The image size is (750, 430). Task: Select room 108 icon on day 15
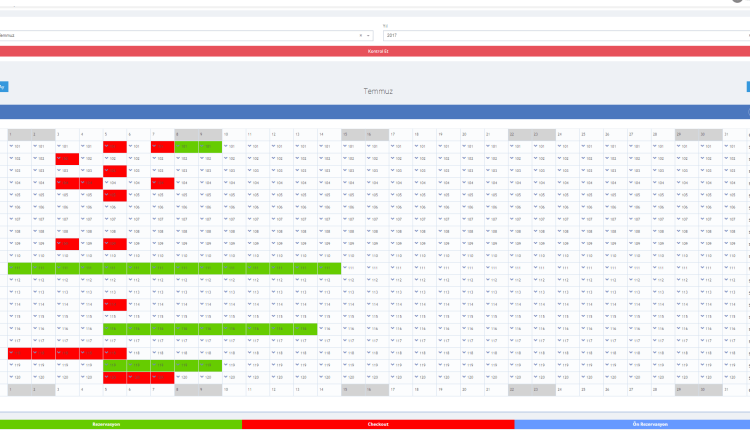(346, 231)
